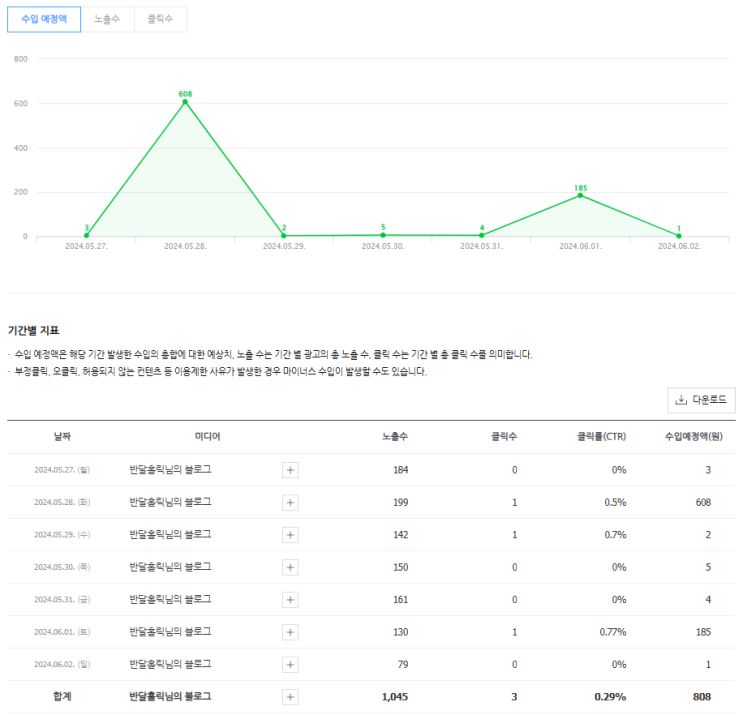Click the 2024.05.30 chart point labeled 5

pyautogui.click(x=383, y=235)
